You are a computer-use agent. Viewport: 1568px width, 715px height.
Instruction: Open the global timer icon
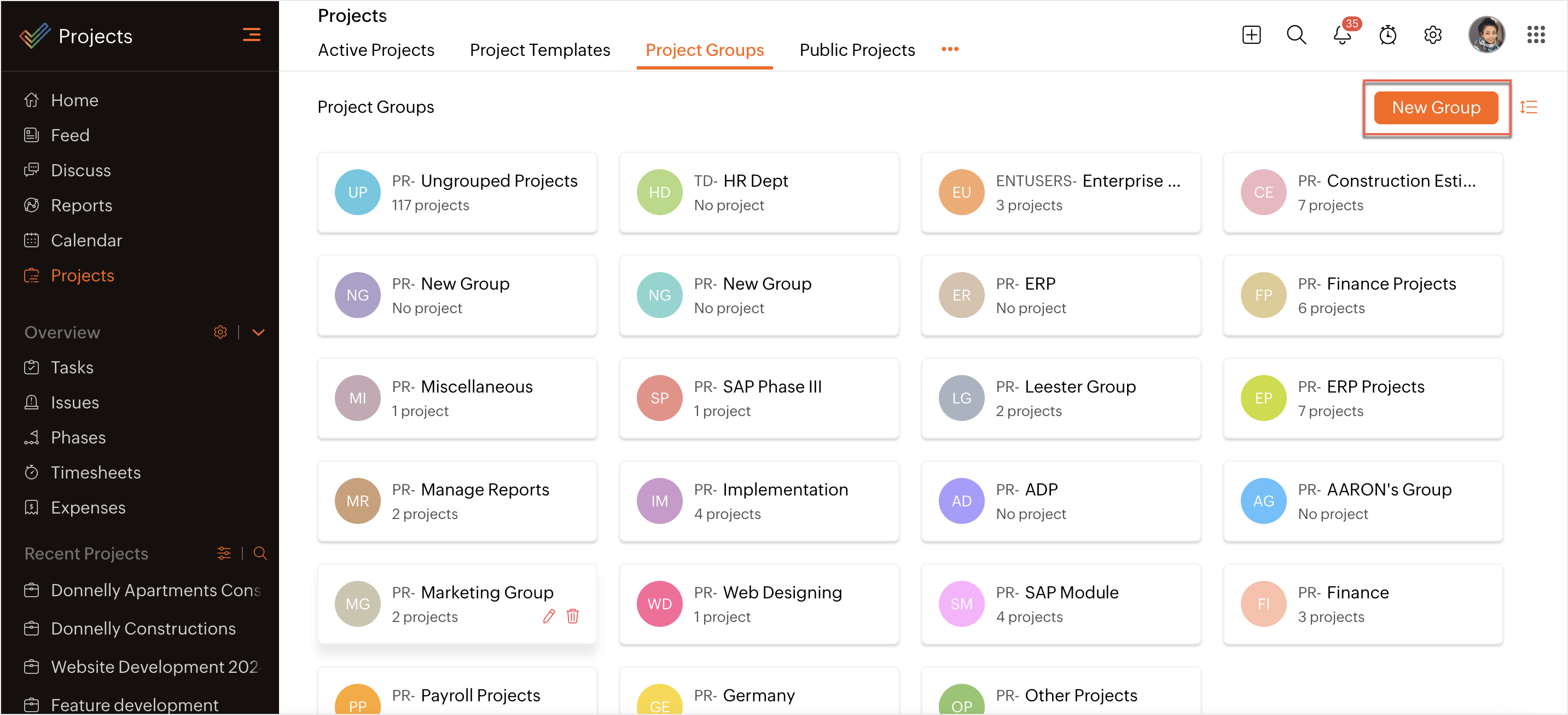point(1387,36)
